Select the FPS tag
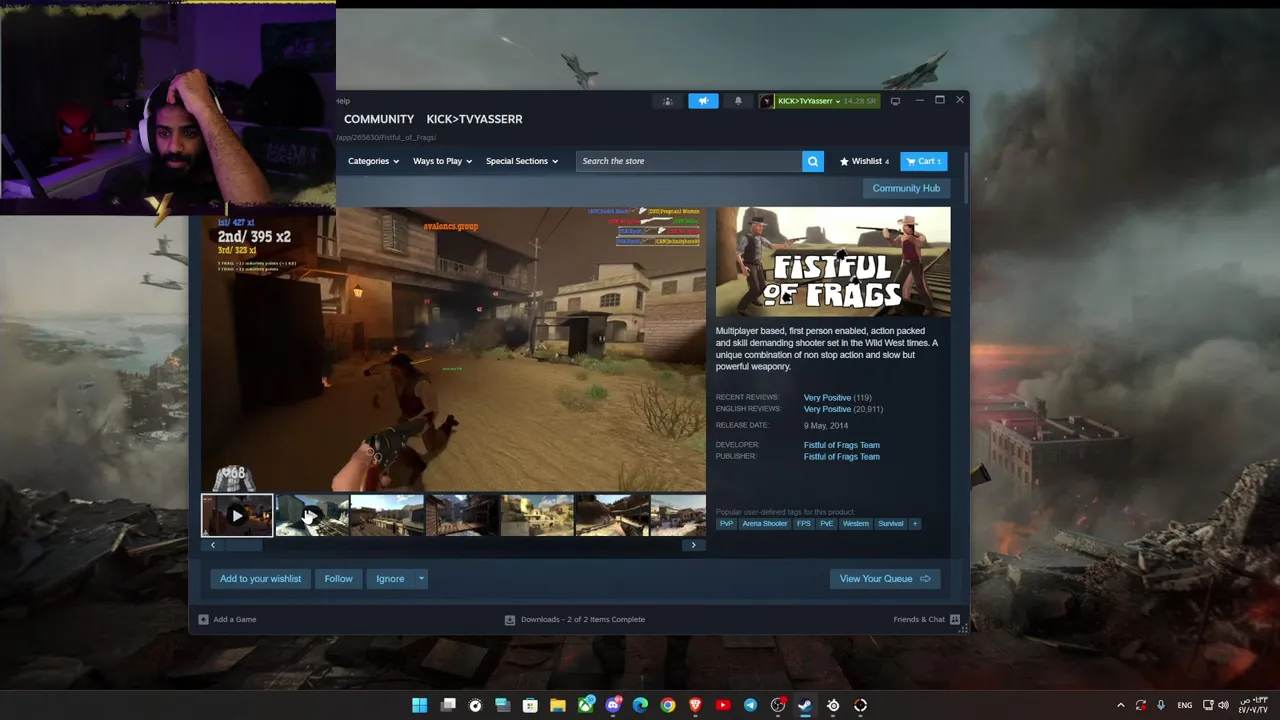 [804, 524]
